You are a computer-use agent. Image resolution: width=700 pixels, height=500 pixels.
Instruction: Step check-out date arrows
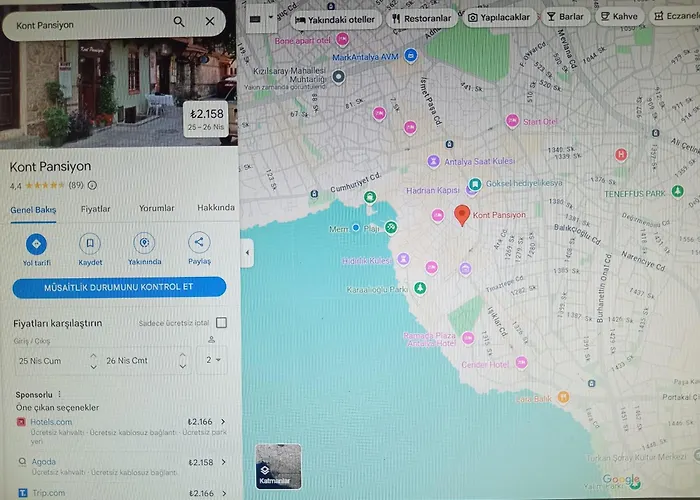tap(183, 360)
